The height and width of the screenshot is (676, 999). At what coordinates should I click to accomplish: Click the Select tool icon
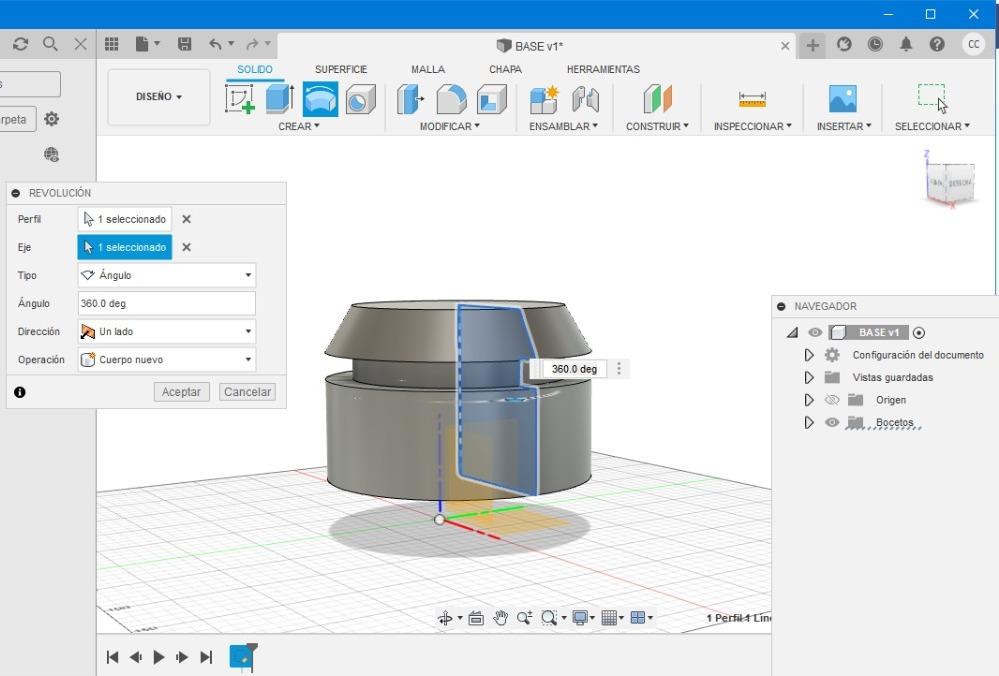932,98
